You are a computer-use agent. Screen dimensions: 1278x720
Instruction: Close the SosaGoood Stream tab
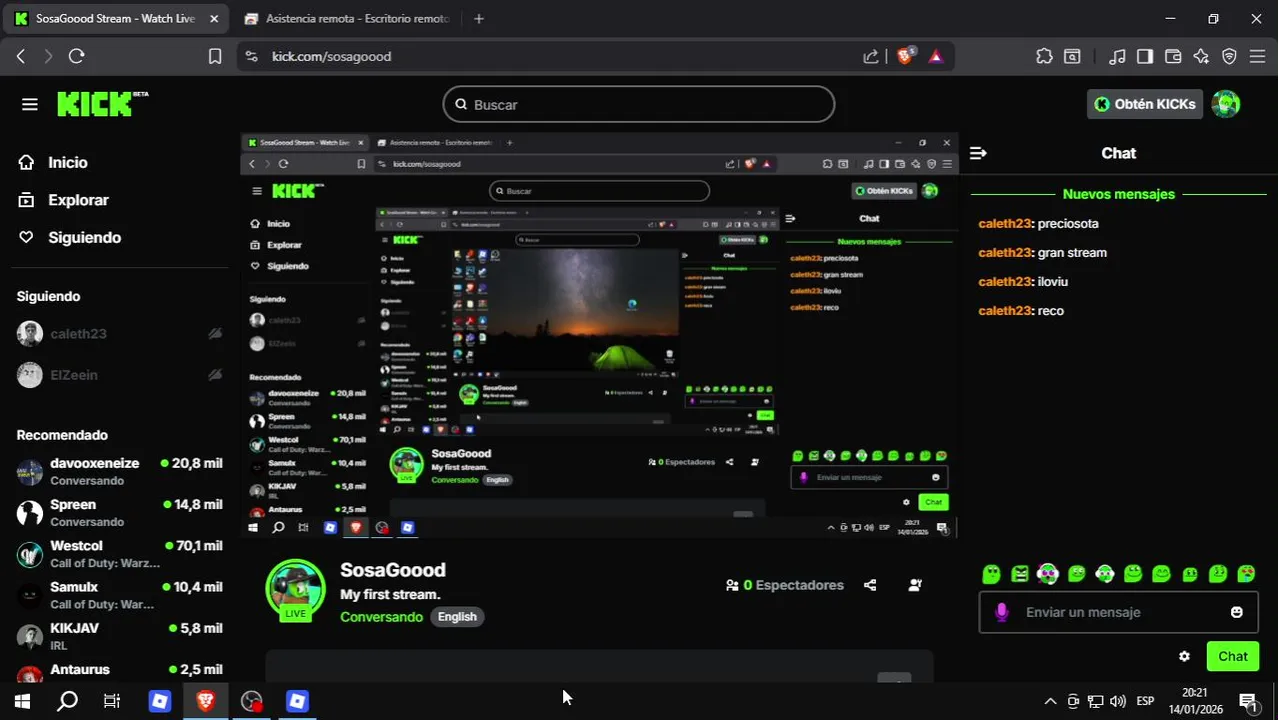coord(213,18)
